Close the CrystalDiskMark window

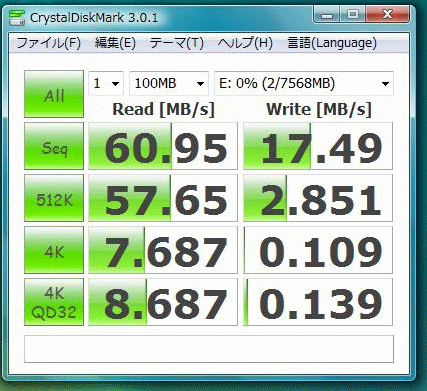(x=387, y=14)
